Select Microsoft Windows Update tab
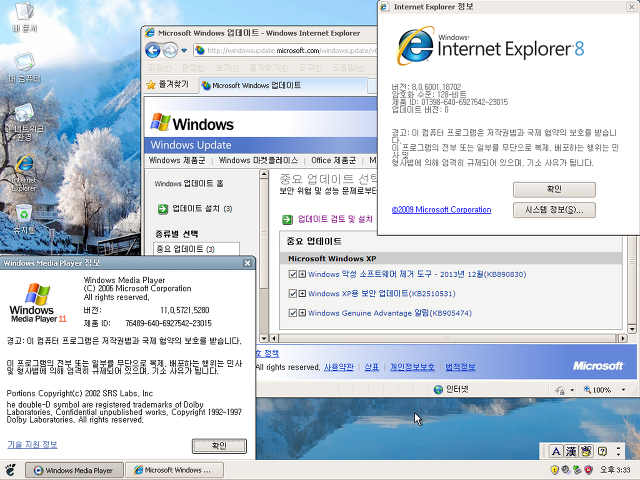Viewport: 640px width, 480px height. point(282,85)
